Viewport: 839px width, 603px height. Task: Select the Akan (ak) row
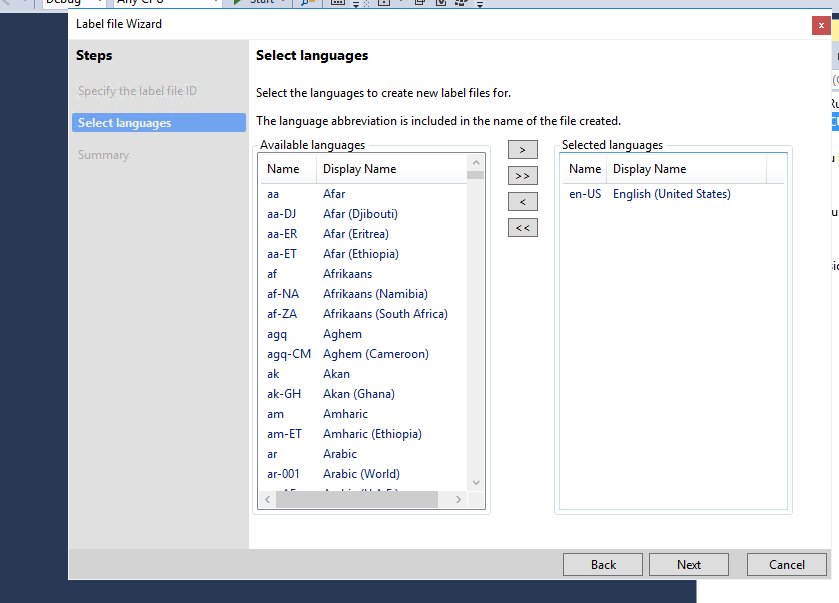pos(364,374)
